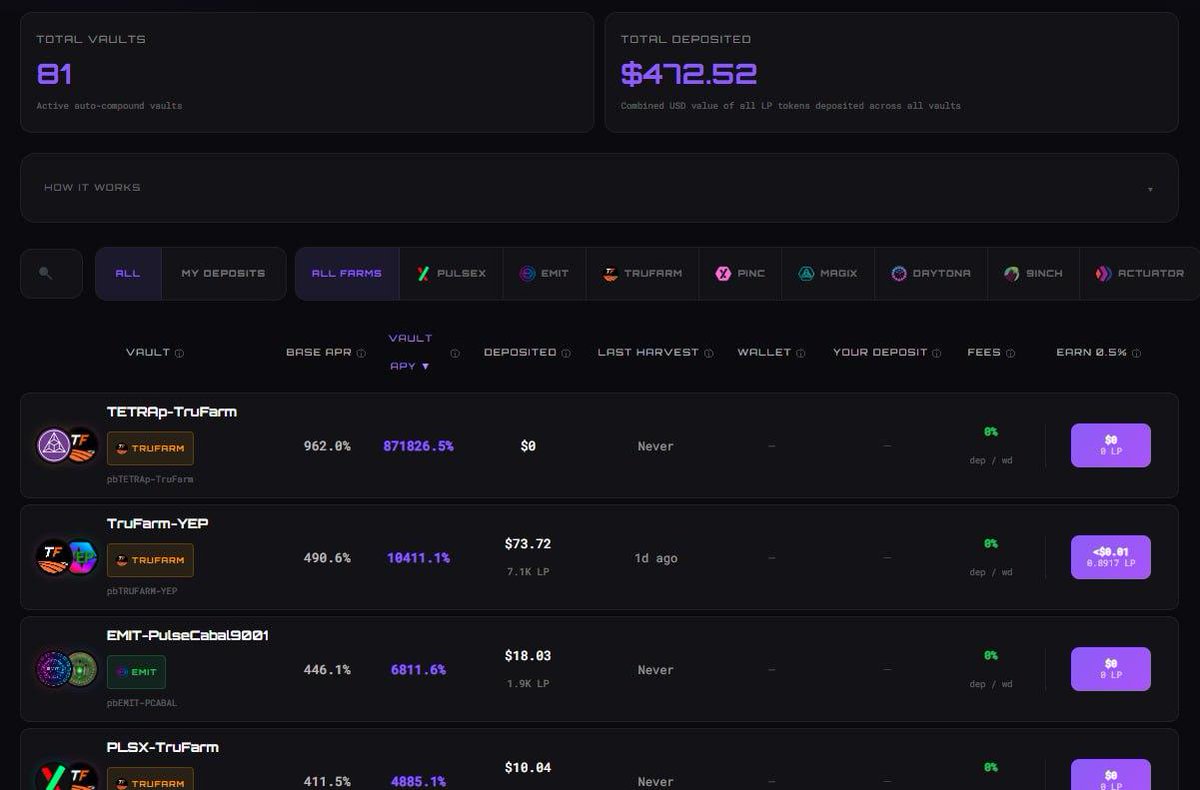
Task: Open the EMIT-PulseCabal9001 vault name
Action: point(188,635)
